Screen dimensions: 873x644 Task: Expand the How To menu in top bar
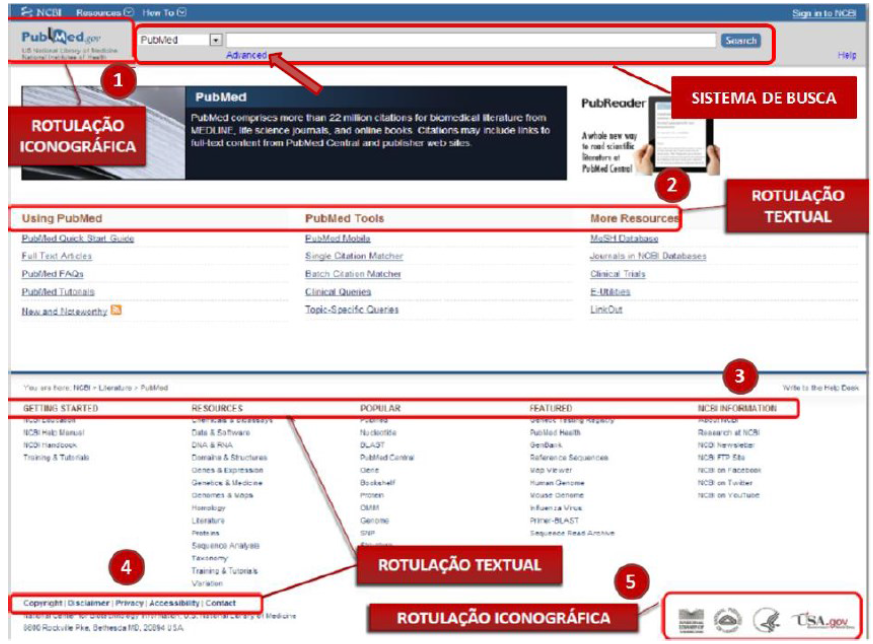click(x=163, y=13)
